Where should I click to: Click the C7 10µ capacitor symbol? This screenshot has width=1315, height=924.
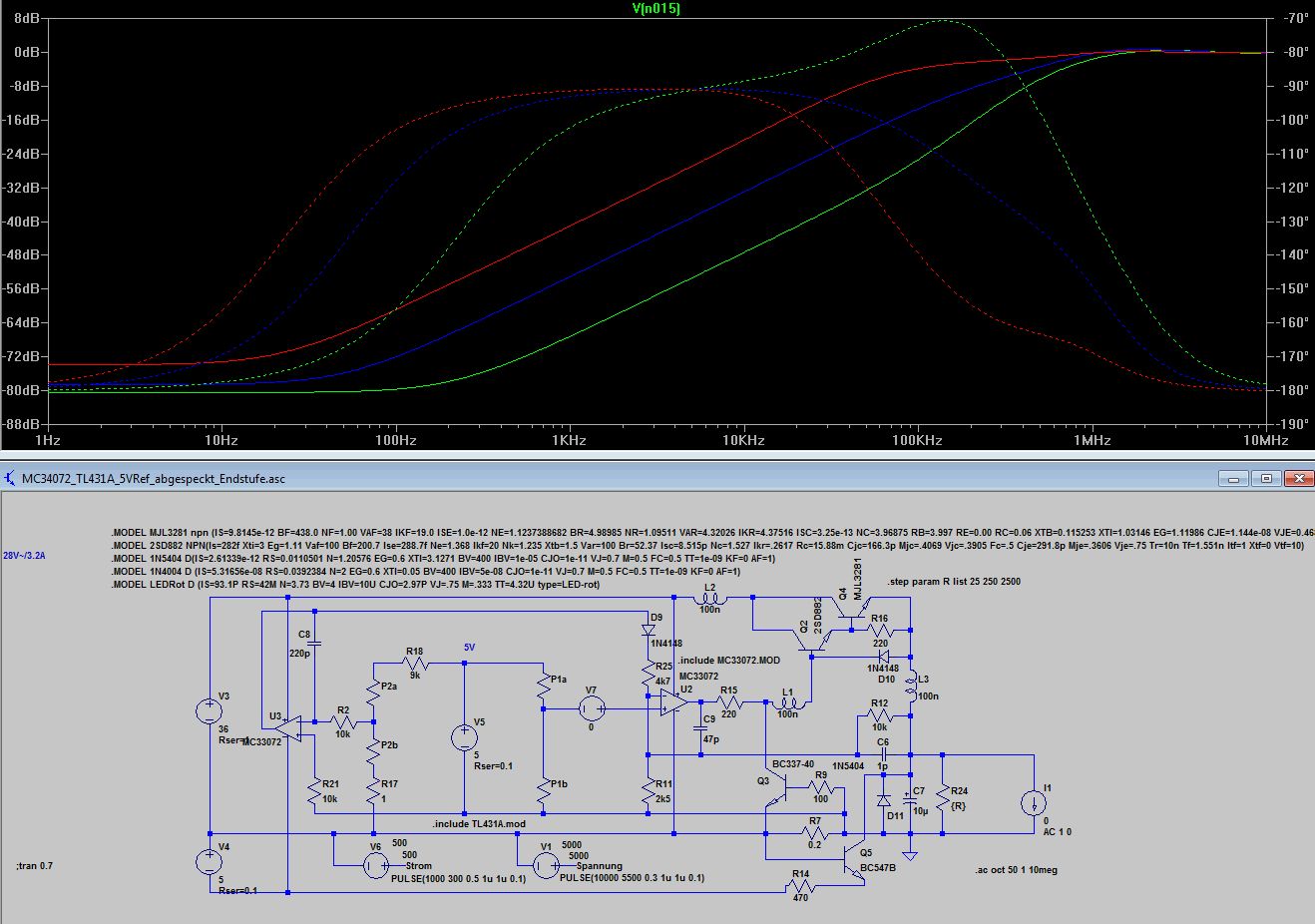[910, 800]
